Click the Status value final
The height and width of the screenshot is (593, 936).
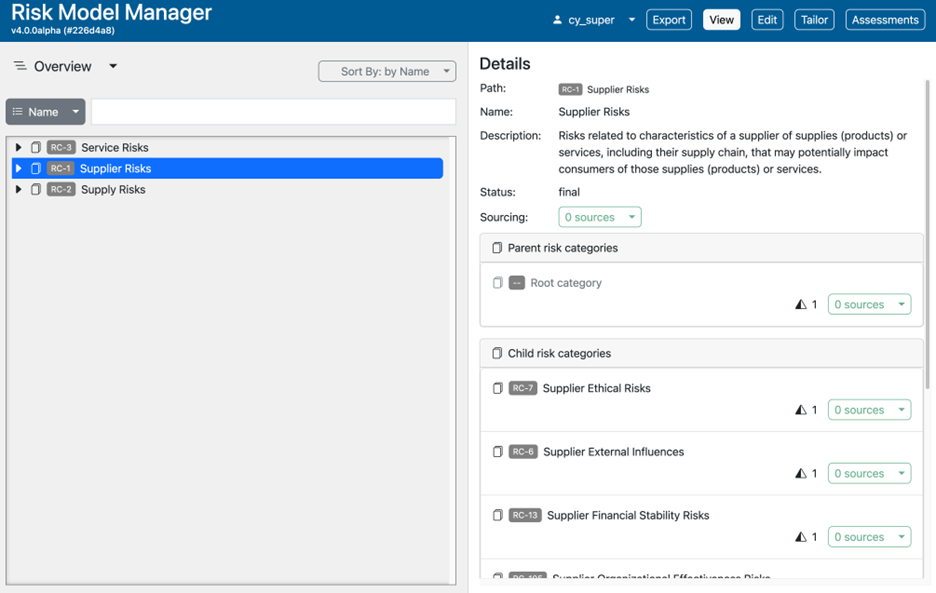click(569, 192)
